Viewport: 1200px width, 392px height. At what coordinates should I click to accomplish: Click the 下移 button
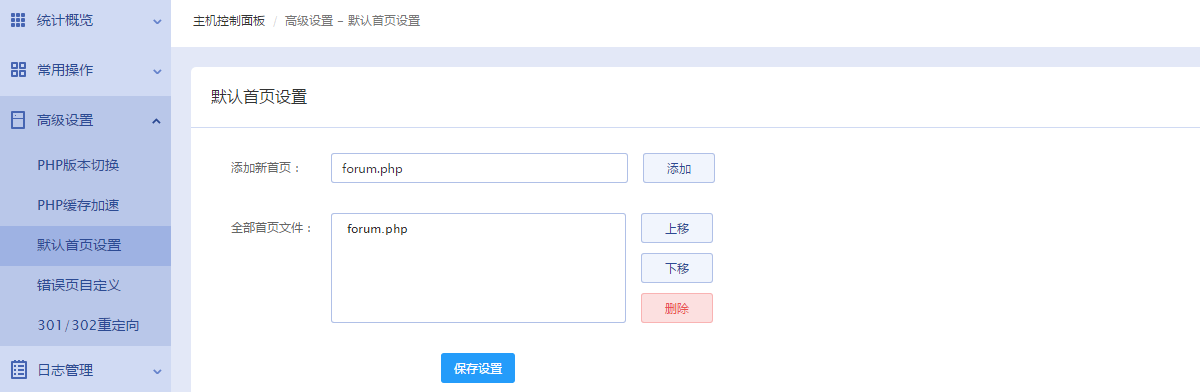(x=677, y=268)
